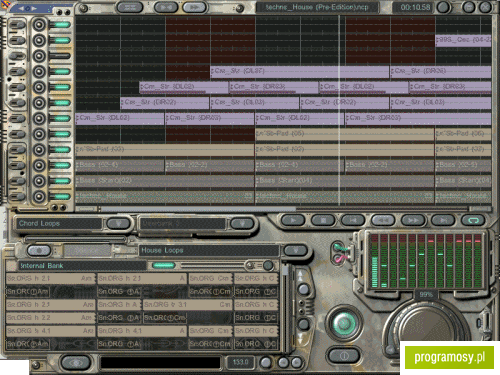Click the fast-forward double-arrow button
Image resolution: width=500 pixels, height=375 pixels.
pyautogui.click(x=413, y=220)
